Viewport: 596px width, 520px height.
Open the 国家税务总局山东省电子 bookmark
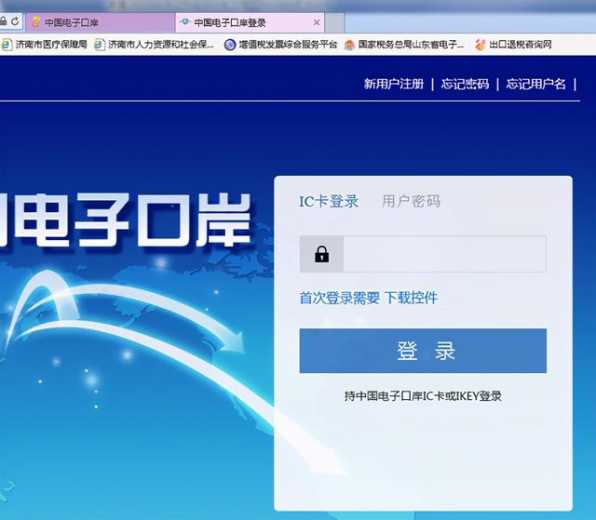click(404, 44)
